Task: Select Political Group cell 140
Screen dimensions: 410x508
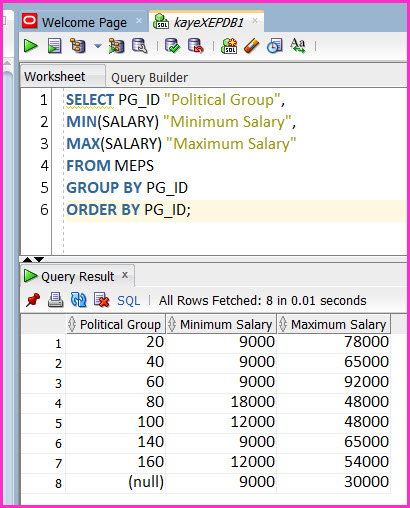Action: point(116,442)
